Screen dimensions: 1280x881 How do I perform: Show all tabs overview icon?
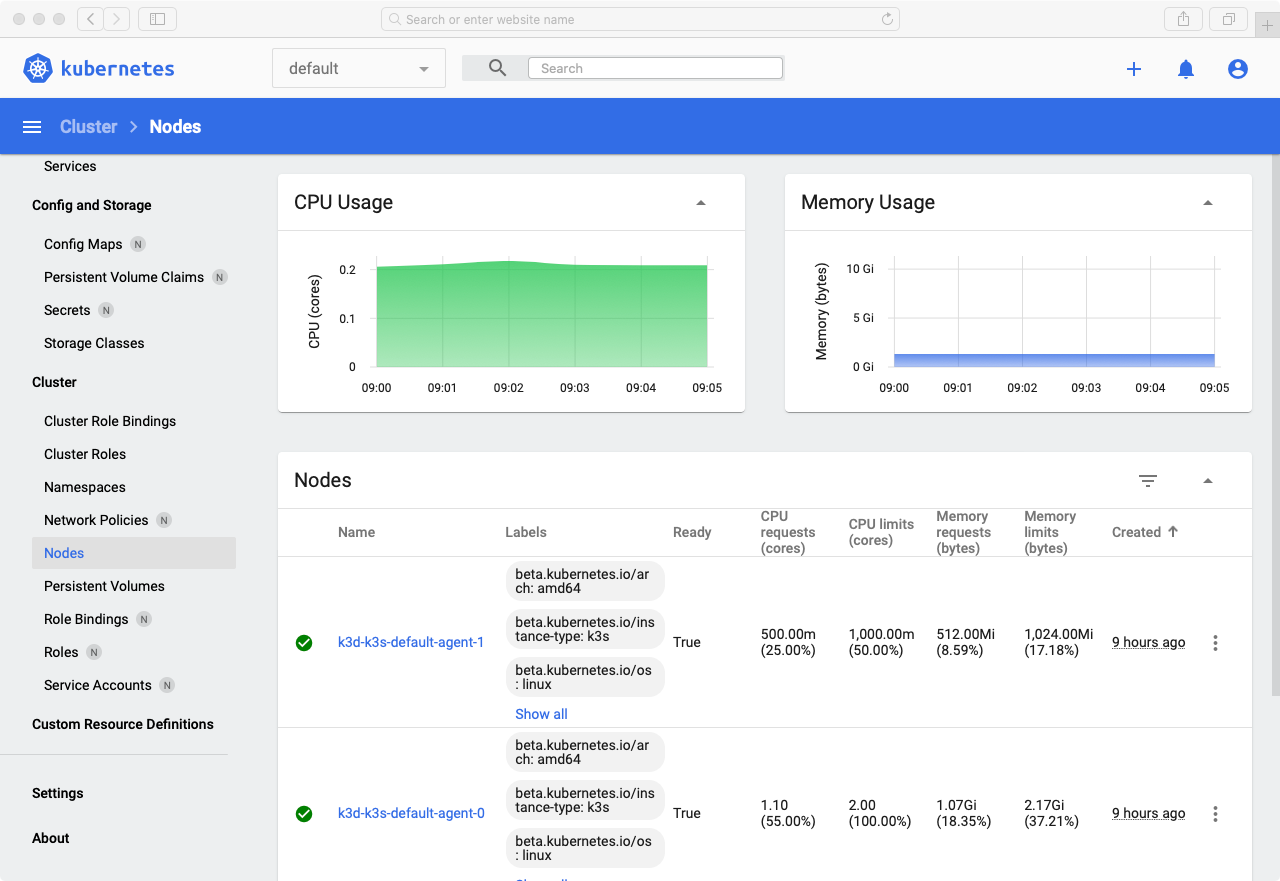click(1228, 19)
